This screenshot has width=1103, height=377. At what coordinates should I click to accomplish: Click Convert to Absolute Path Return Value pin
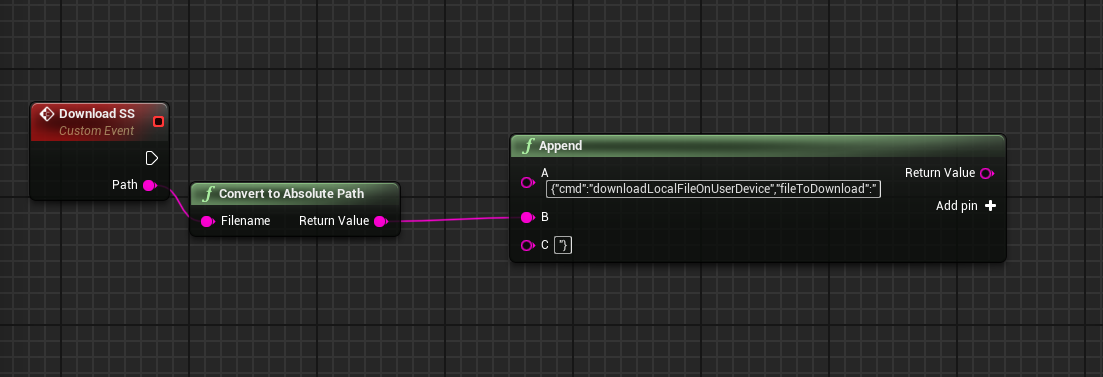[380, 222]
